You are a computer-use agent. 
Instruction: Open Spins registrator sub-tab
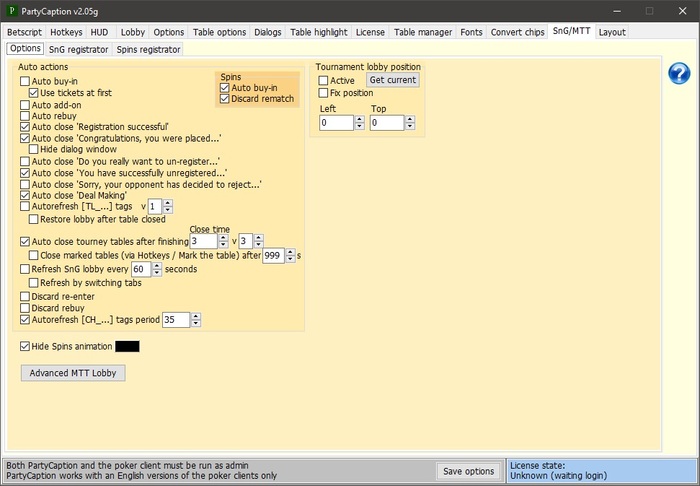148,50
